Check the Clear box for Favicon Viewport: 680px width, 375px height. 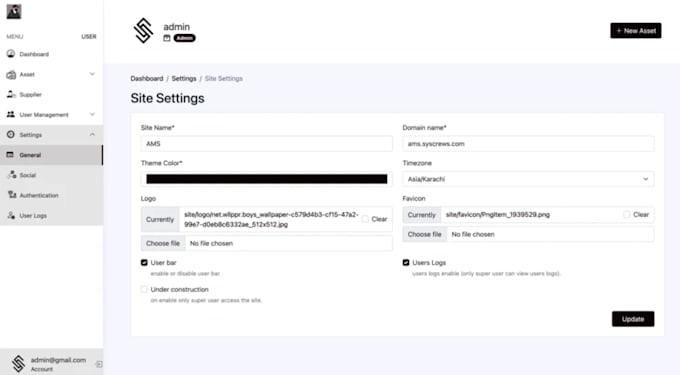[x=627, y=214]
